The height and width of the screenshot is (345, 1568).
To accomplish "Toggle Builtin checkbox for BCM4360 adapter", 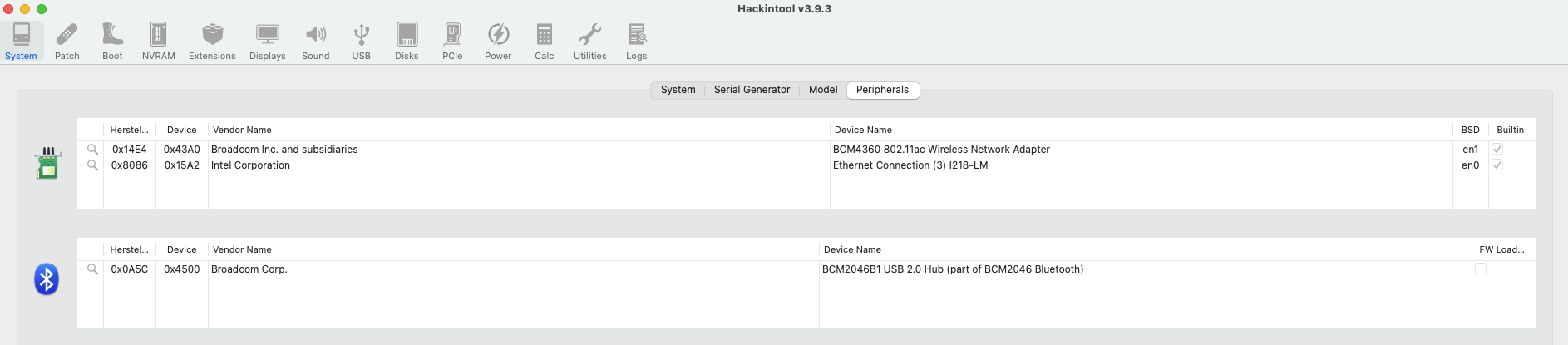I will point(1497,150).
